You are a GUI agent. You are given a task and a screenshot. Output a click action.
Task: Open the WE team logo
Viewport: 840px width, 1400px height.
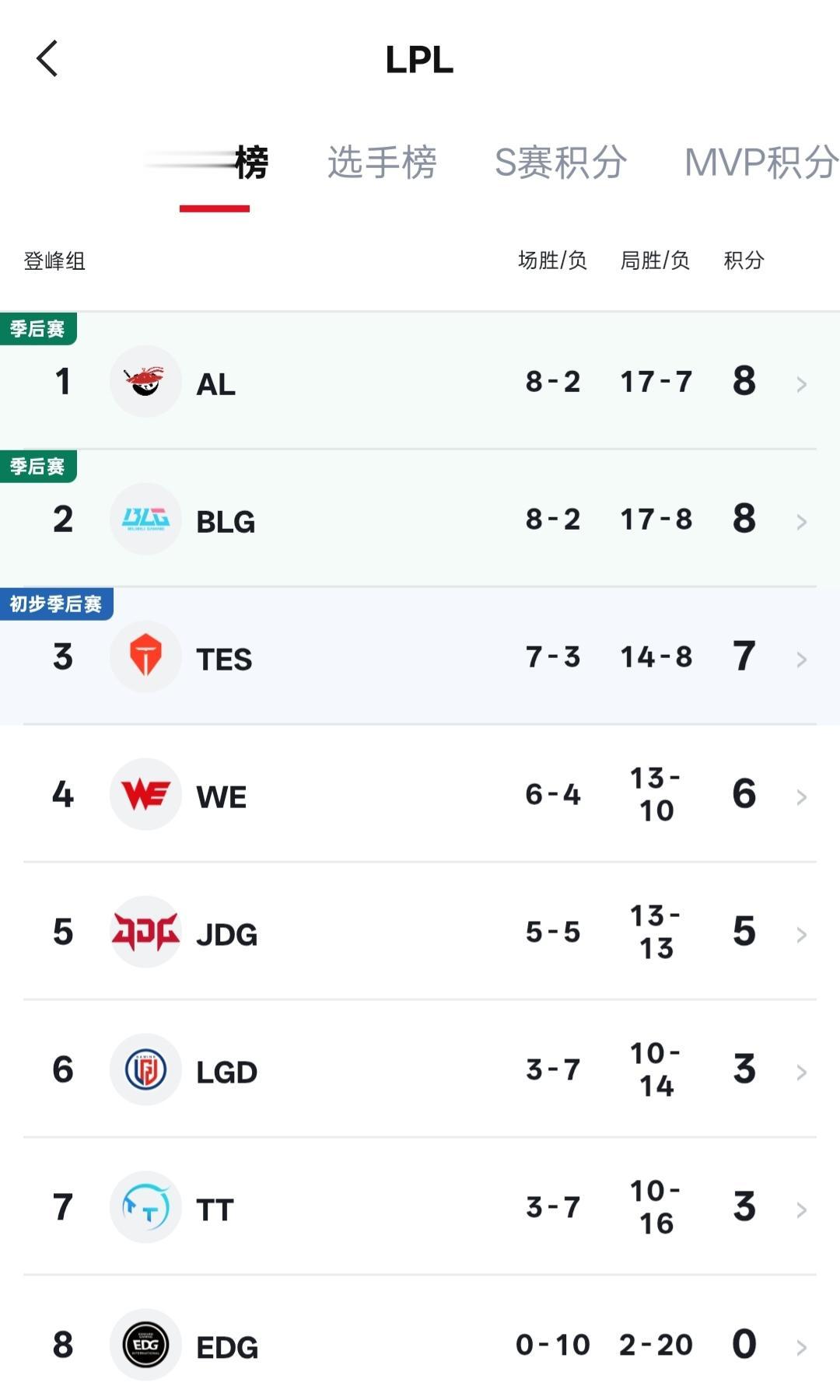tap(145, 794)
